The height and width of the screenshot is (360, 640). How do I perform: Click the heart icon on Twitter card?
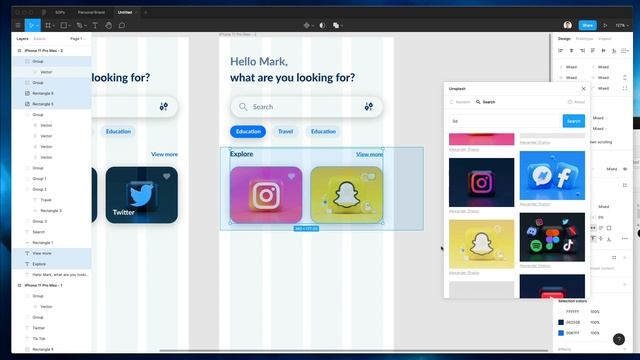[167, 176]
